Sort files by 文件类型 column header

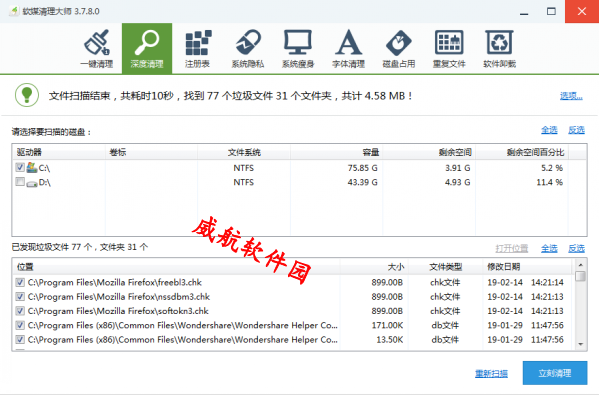click(x=445, y=267)
